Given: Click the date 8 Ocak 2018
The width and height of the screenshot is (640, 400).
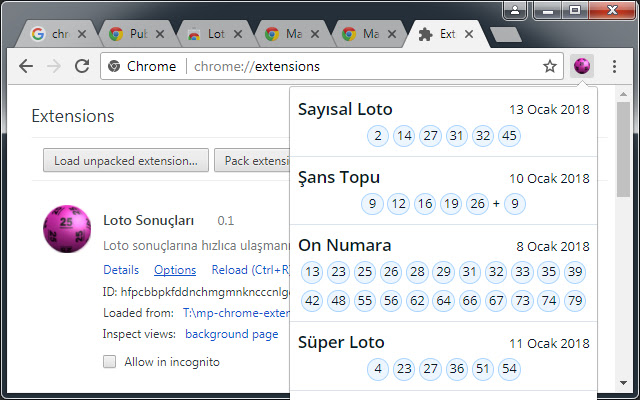Looking at the screenshot, I should pos(553,247).
